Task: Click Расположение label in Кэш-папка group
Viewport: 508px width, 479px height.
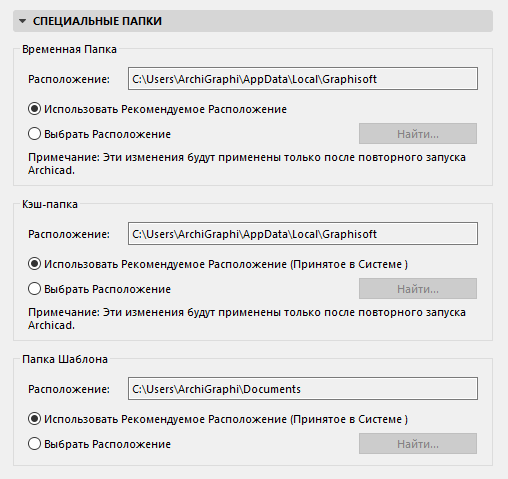Action: (69, 234)
